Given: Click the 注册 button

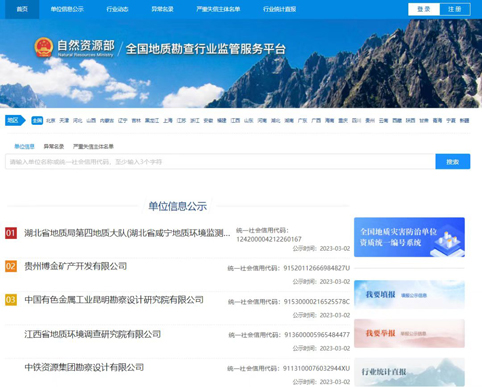Looking at the screenshot, I should coord(455,9).
